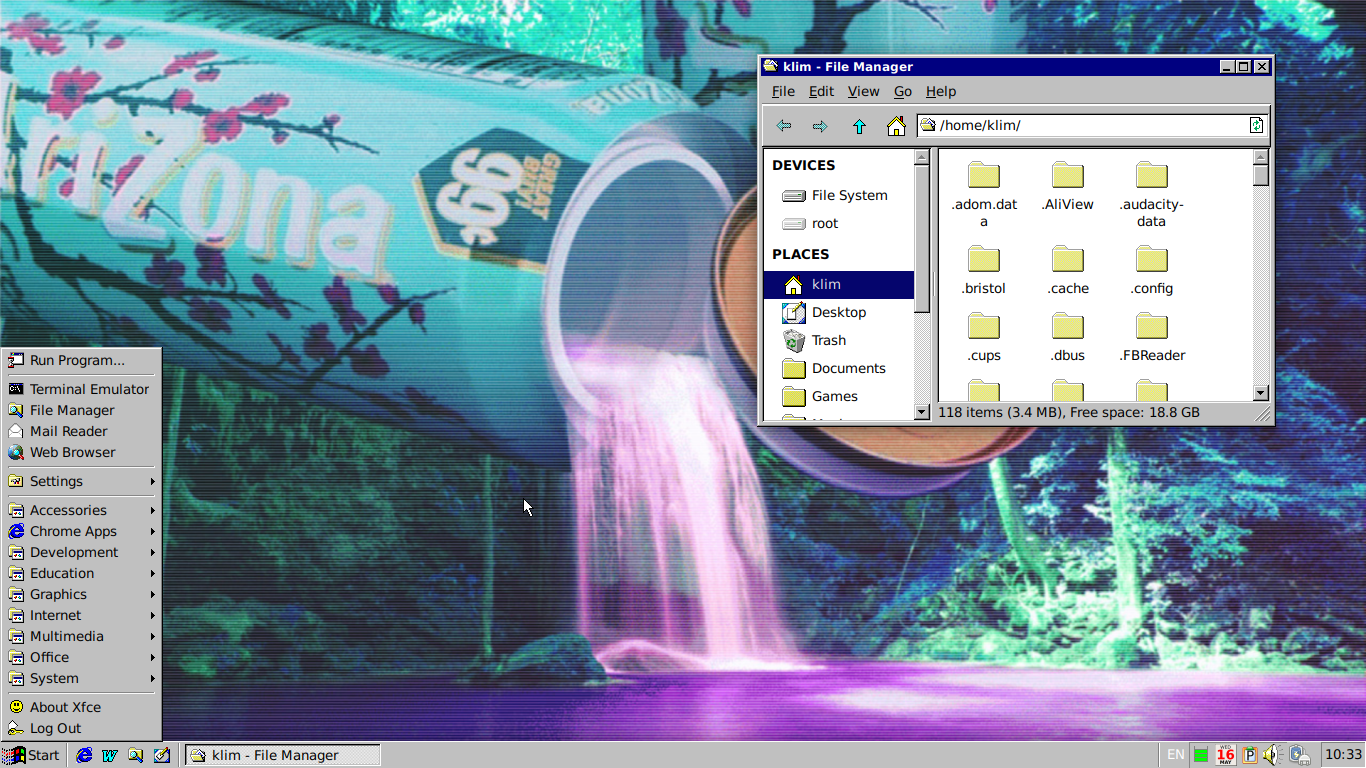
Task: Launch the 'W' word processor taskbar icon
Action: pyautogui.click(x=110, y=755)
